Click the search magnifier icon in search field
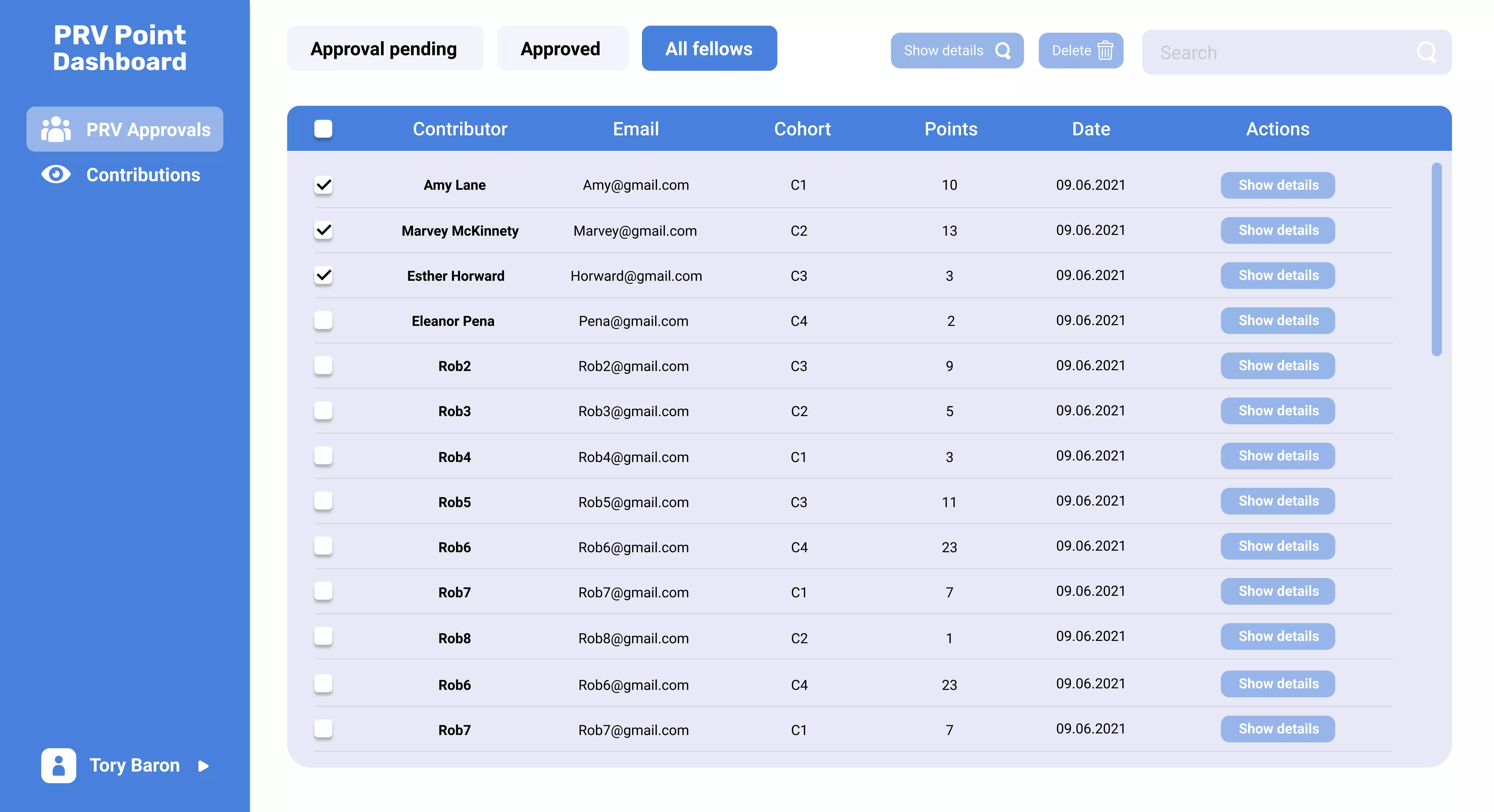 1426,52
